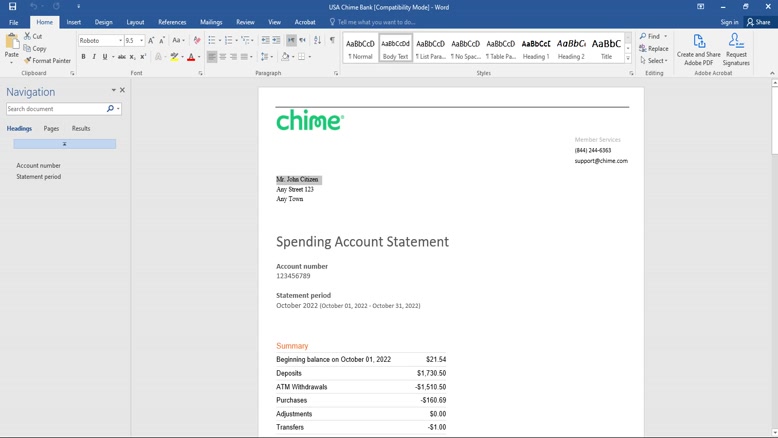The width and height of the screenshot is (778, 438).
Task: Open the font size dropdown
Action: pyautogui.click(x=141, y=41)
